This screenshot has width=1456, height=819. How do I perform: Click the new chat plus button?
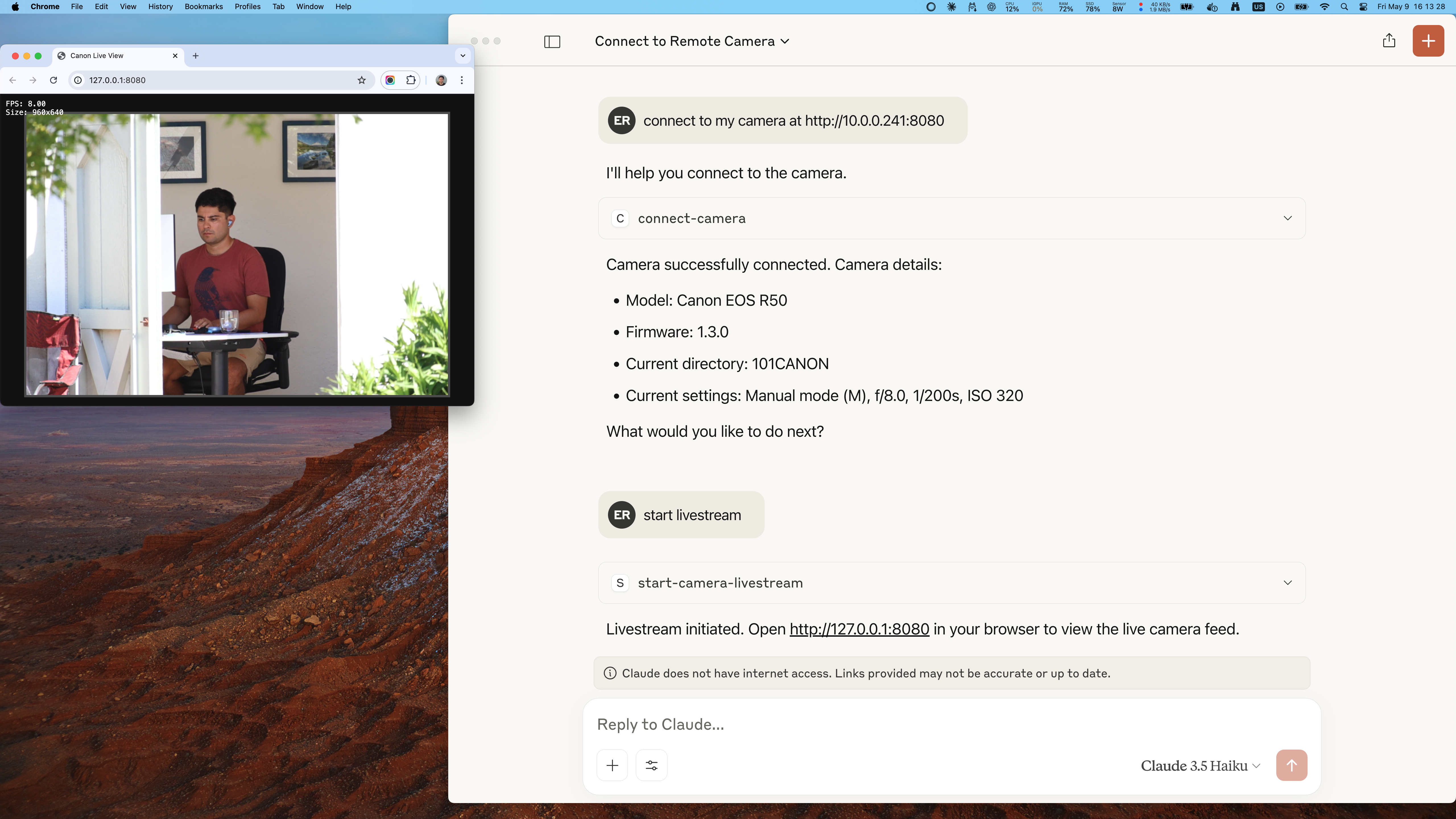pyautogui.click(x=1428, y=41)
